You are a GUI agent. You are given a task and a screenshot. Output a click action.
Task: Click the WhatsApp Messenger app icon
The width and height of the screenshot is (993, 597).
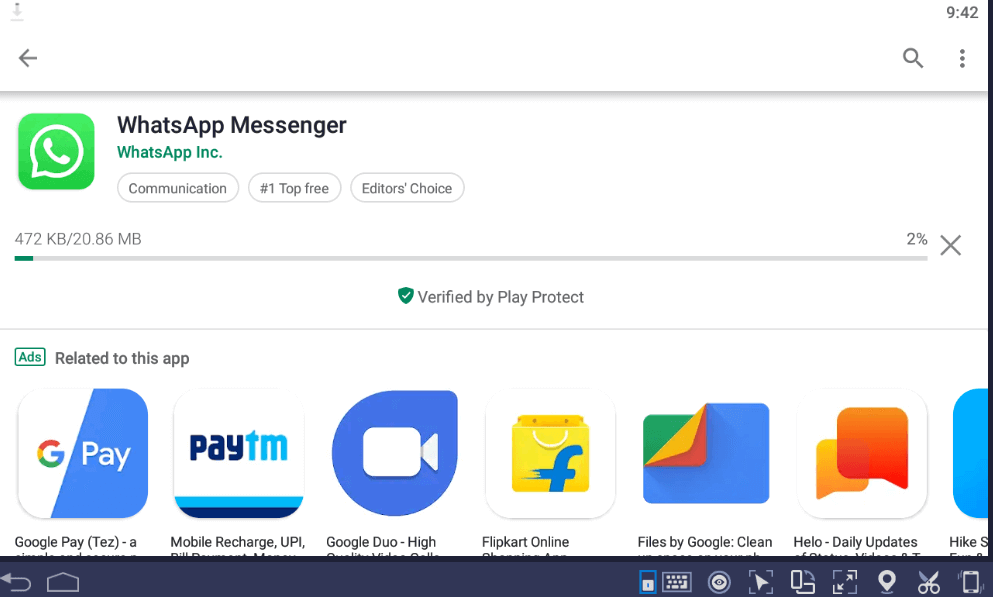pyautogui.click(x=56, y=151)
